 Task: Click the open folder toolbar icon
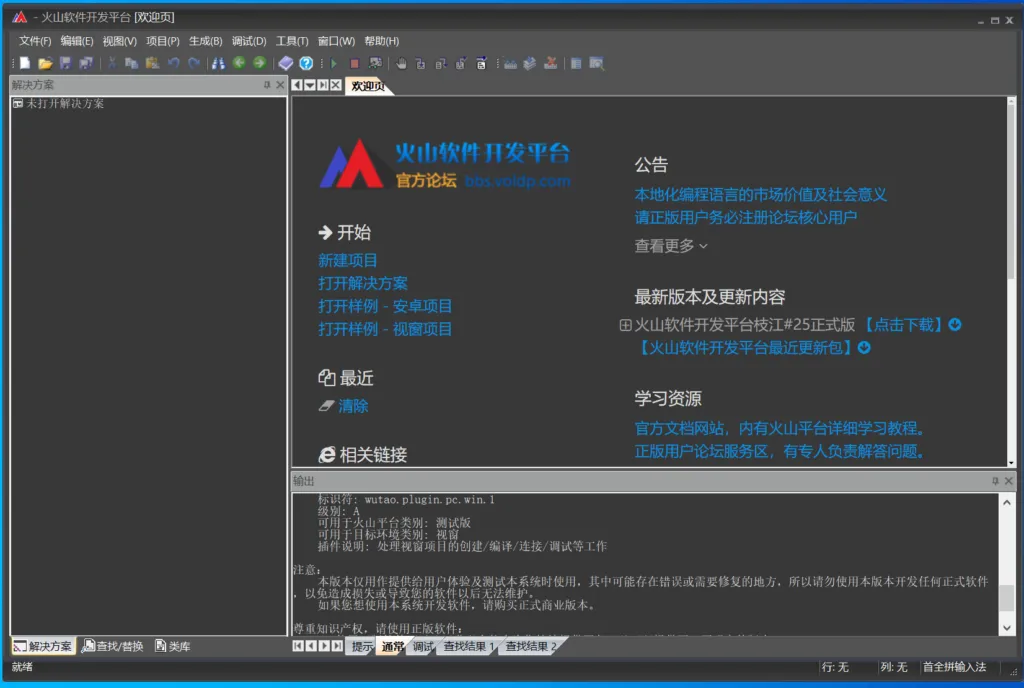(x=45, y=63)
